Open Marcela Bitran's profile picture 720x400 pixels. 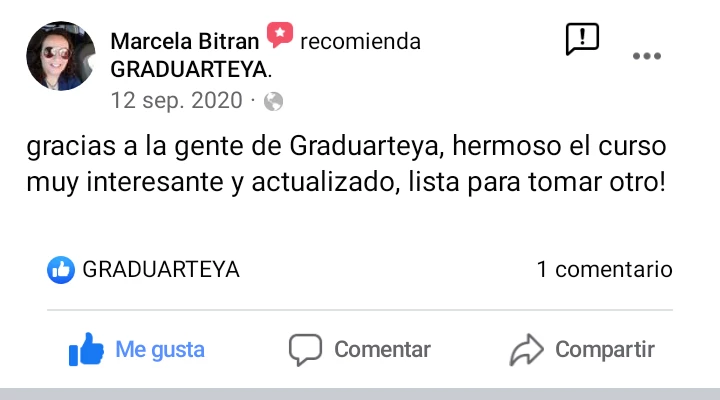point(61,57)
